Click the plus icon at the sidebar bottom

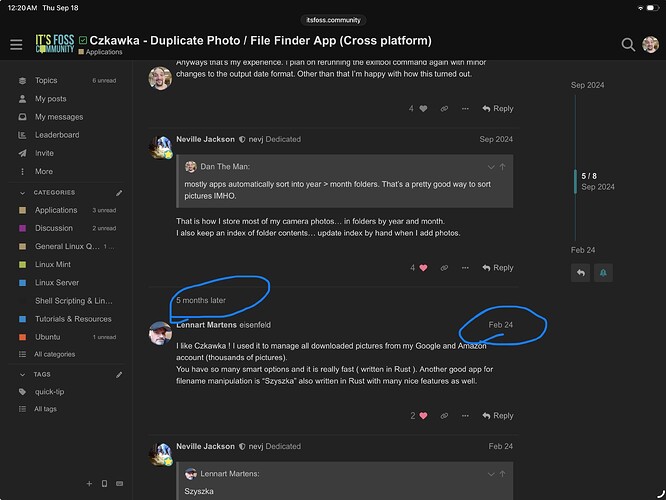(x=89, y=484)
